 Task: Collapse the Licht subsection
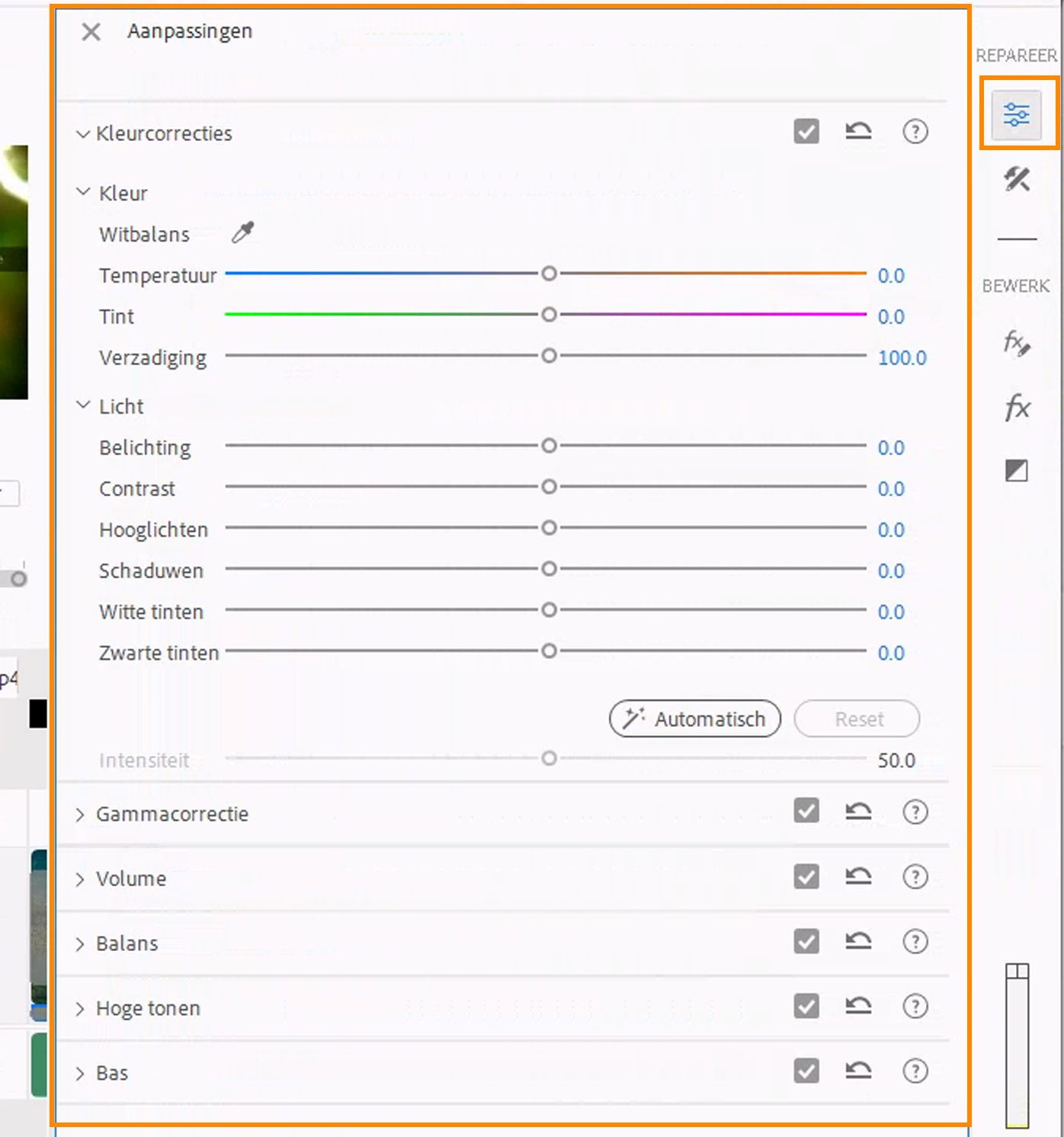(x=83, y=405)
